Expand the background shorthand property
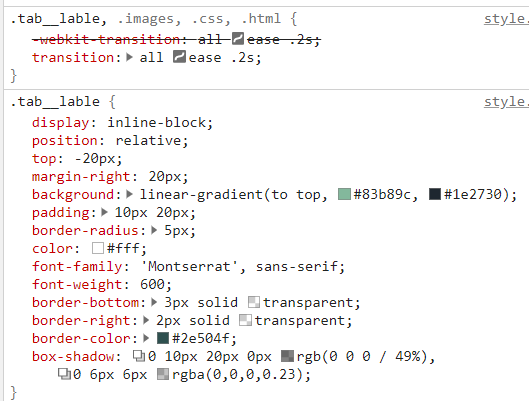The height and width of the screenshot is (401, 529). (130, 194)
